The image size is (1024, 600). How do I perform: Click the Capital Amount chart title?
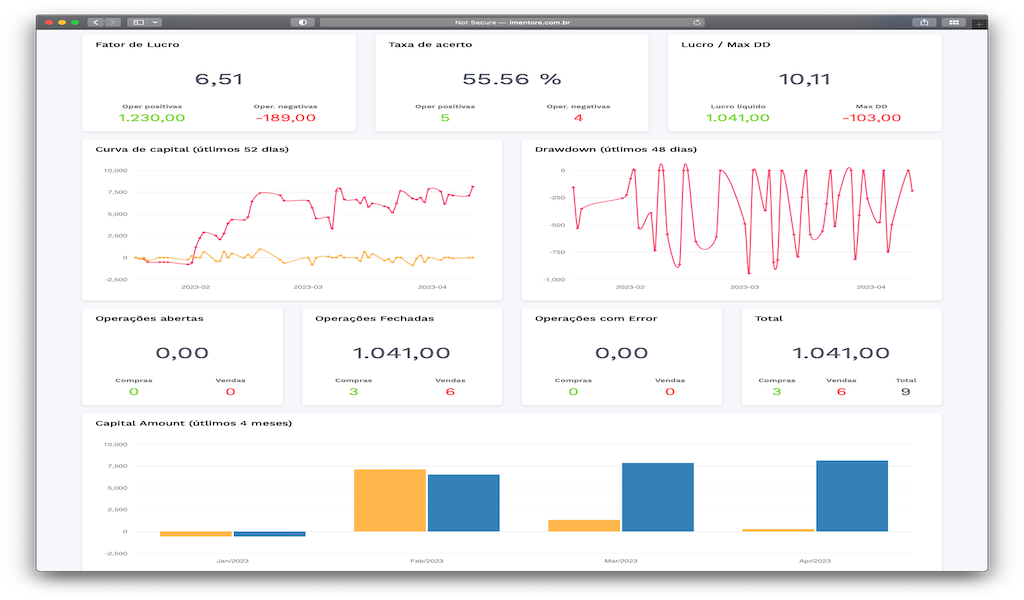(x=193, y=423)
